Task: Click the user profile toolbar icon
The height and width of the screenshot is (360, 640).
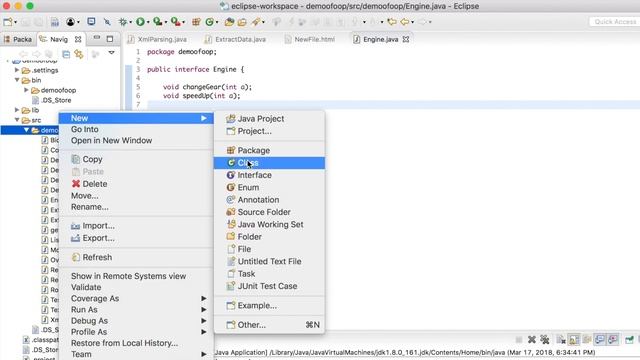Action: pyautogui.click(x=70, y=22)
